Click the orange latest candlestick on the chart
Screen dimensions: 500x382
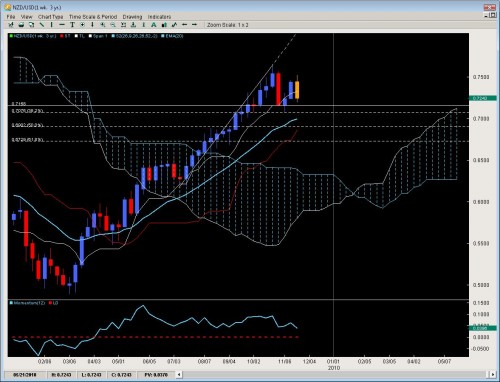297,89
